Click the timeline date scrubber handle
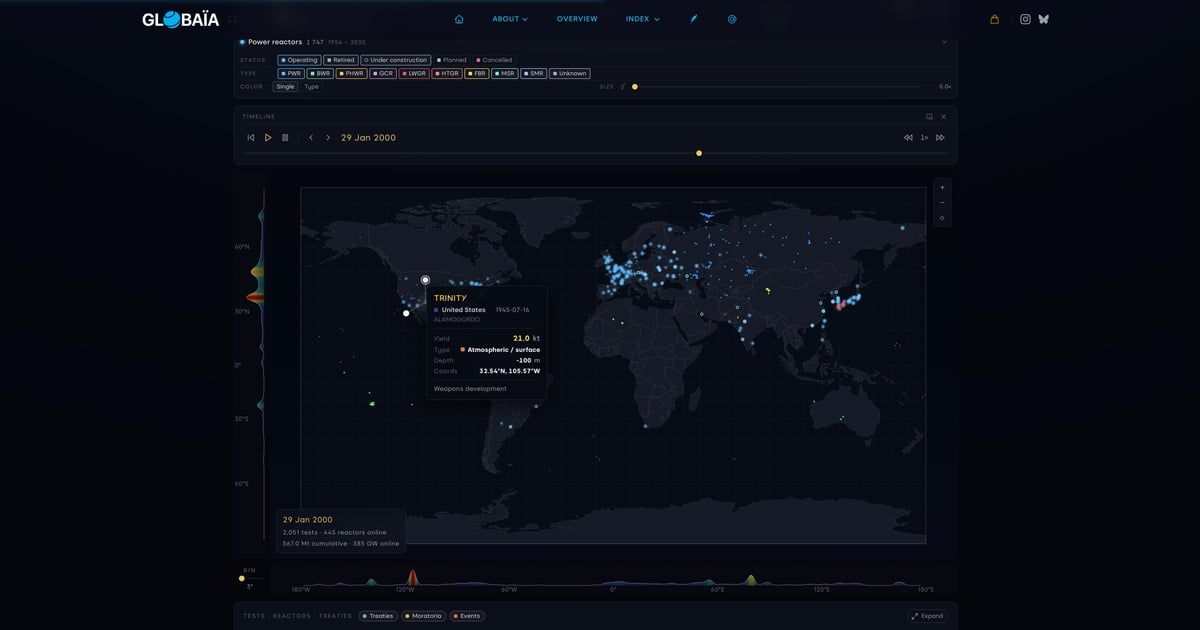Screen dimensions: 1200x630 tap(699, 153)
